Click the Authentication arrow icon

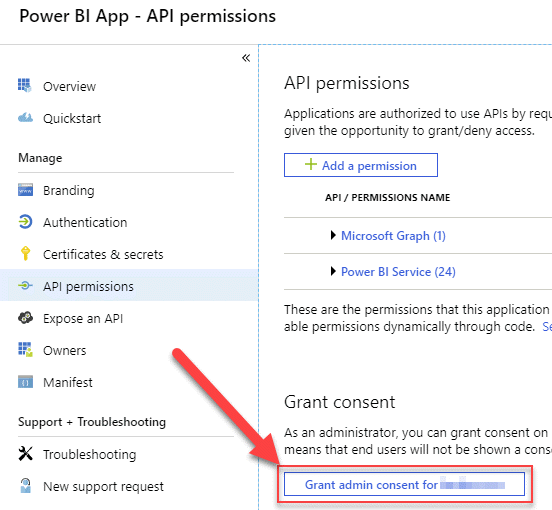25,222
